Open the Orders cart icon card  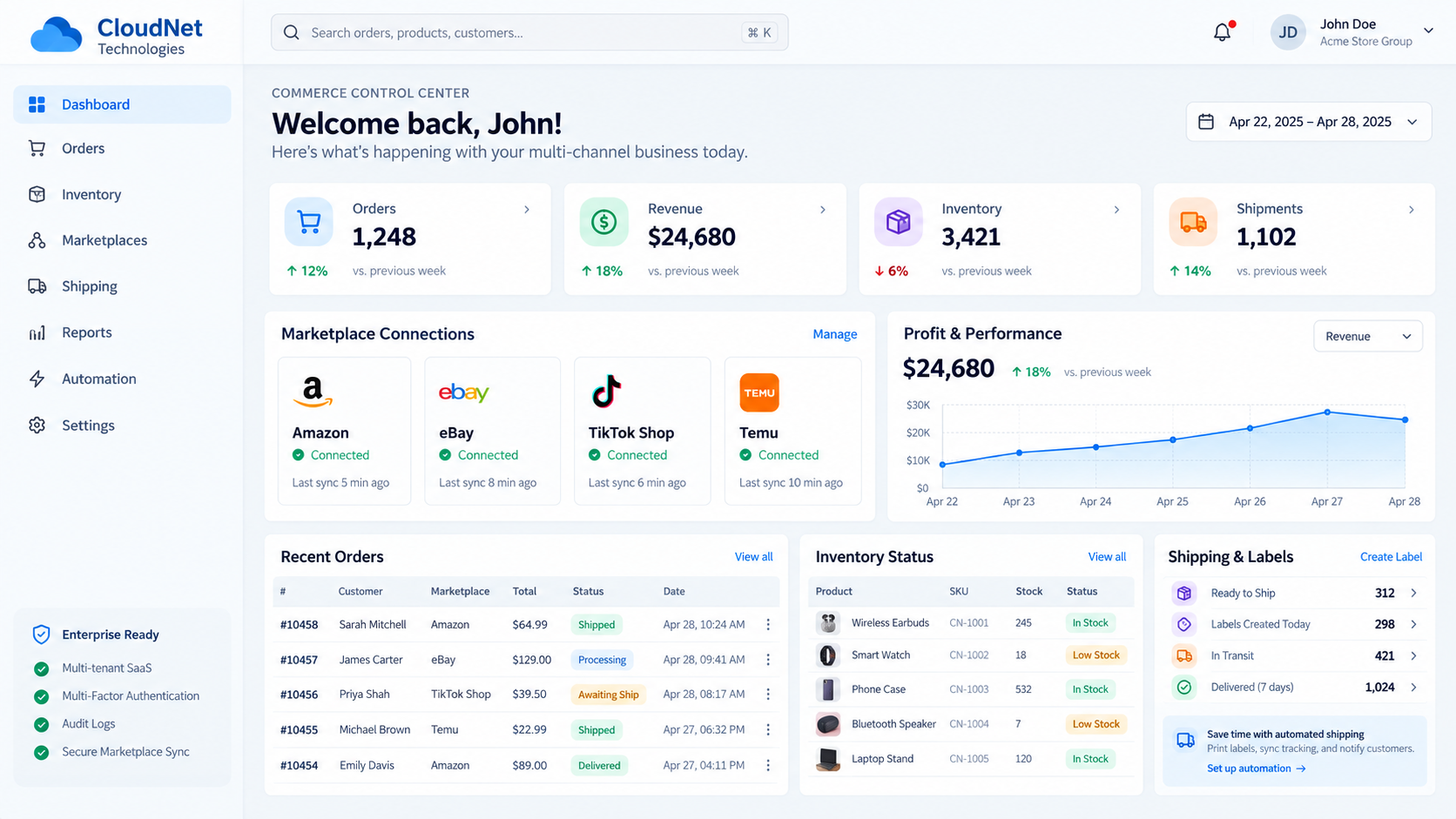[308, 222]
